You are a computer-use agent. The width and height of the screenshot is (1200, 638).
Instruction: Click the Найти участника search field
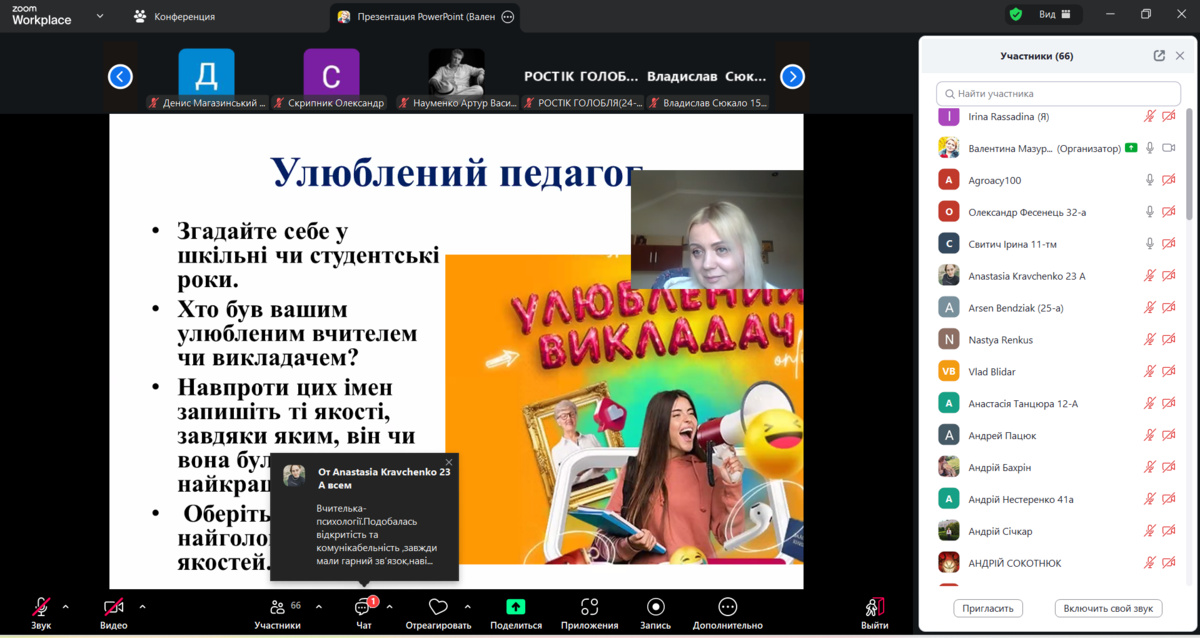click(1058, 93)
